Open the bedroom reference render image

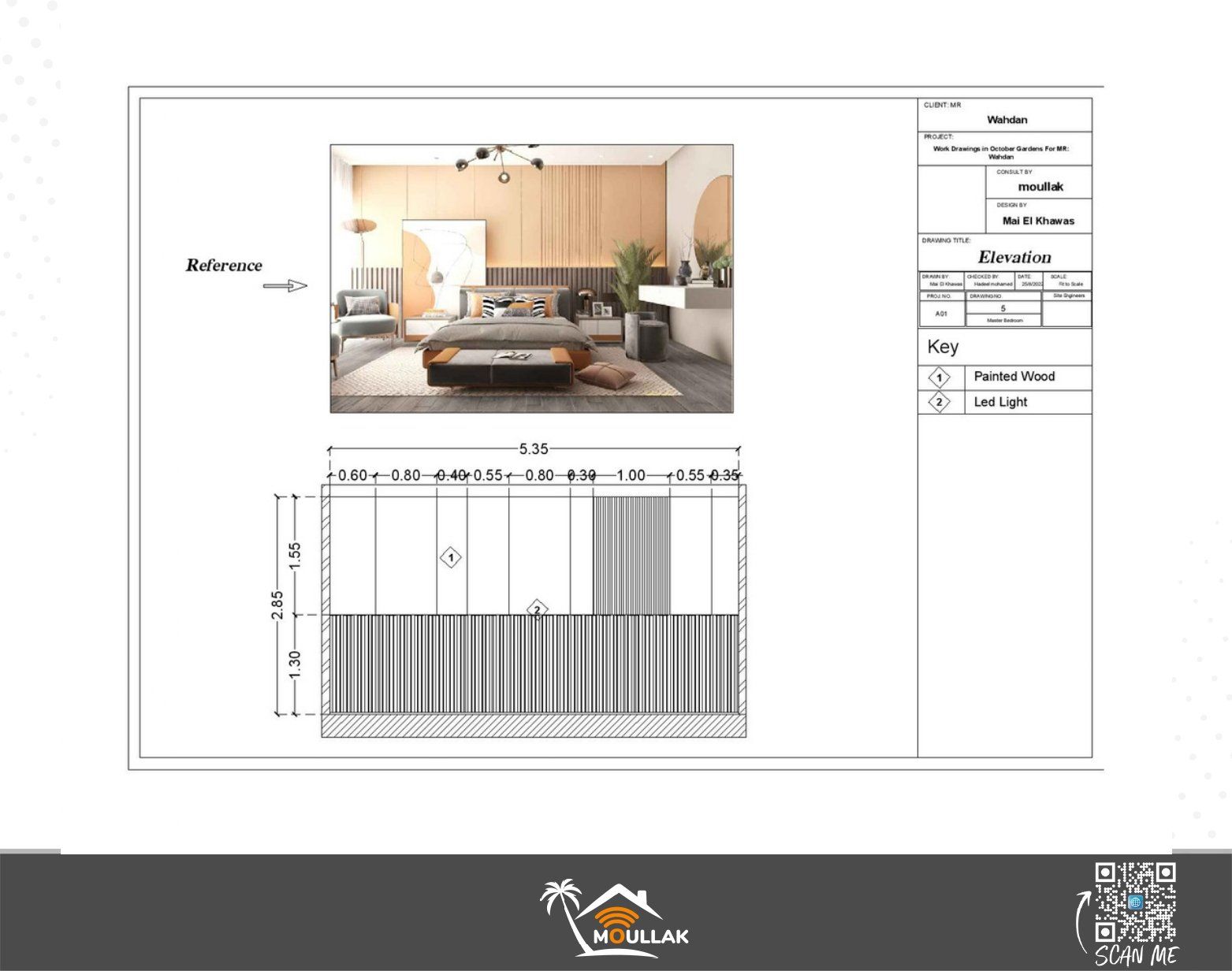tap(531, 278)
